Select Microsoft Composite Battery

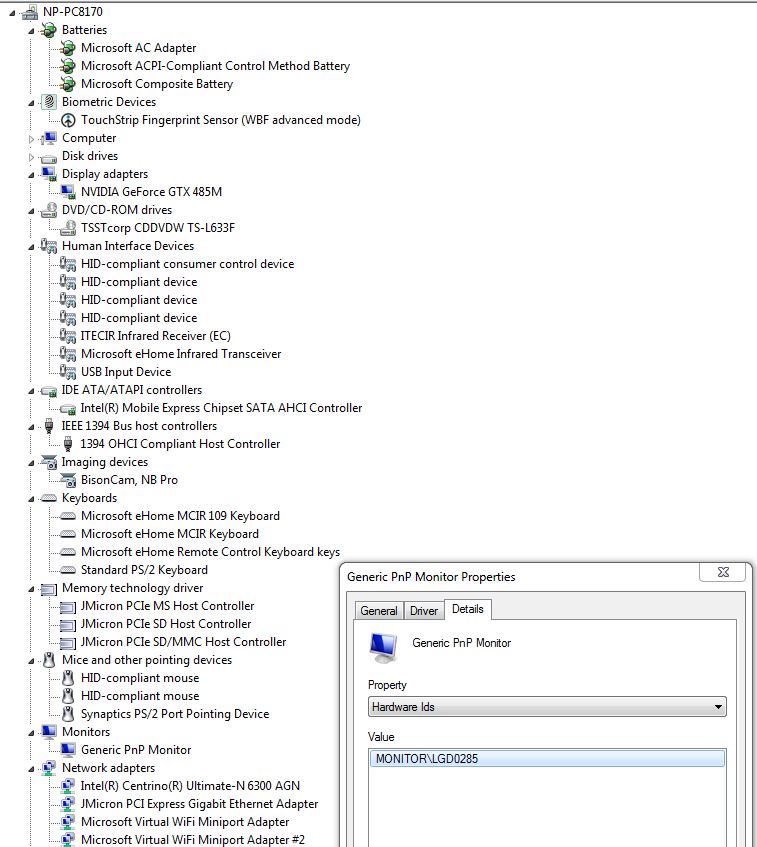point(157,84)
